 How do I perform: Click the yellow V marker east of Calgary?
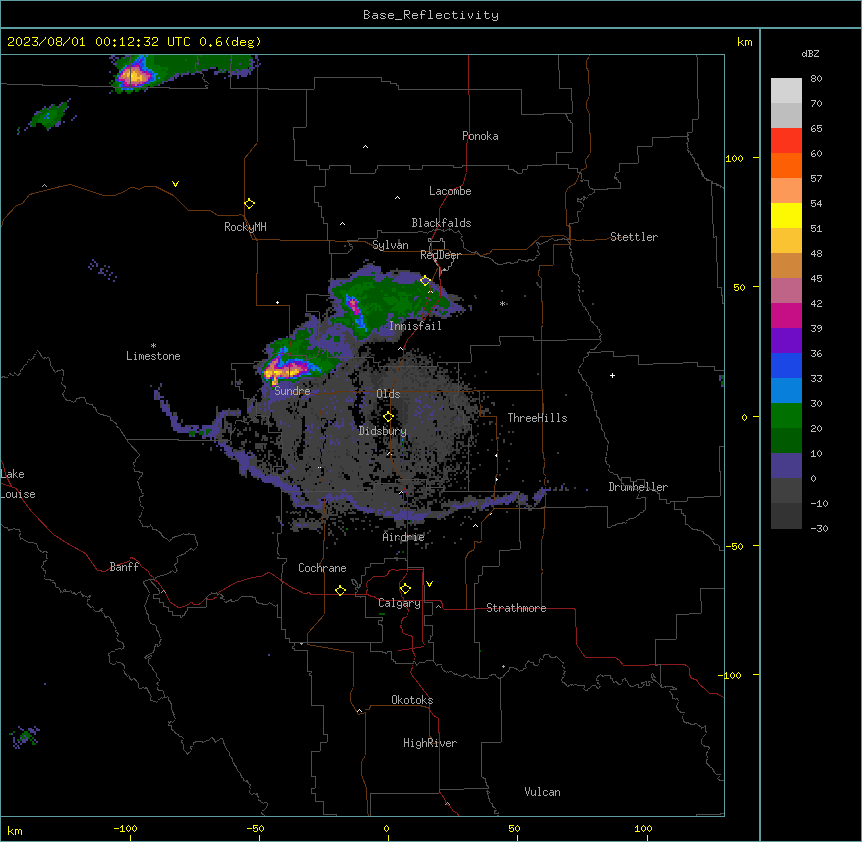(x=429, y=584)
